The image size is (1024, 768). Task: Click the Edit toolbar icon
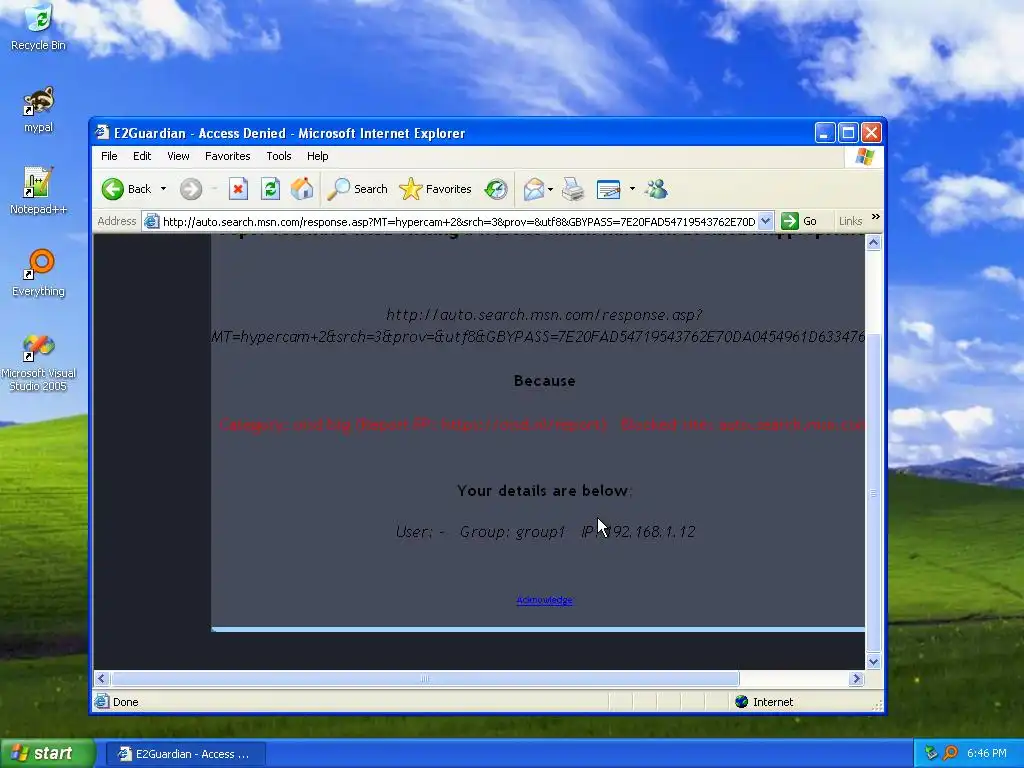click(609, 189)
